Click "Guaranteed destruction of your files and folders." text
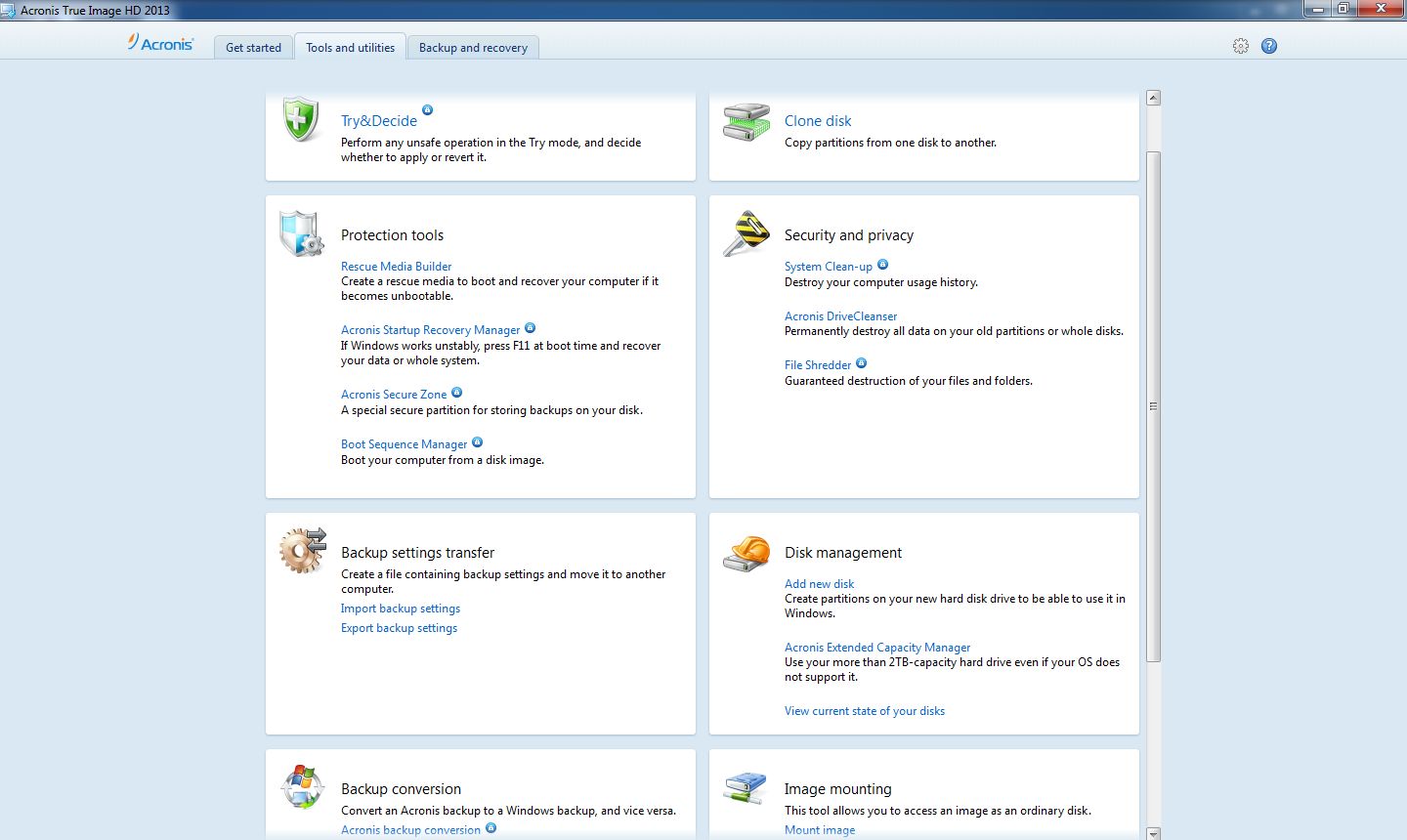The height and width of the screenshot is (840, 1407). tap(909, 381)
